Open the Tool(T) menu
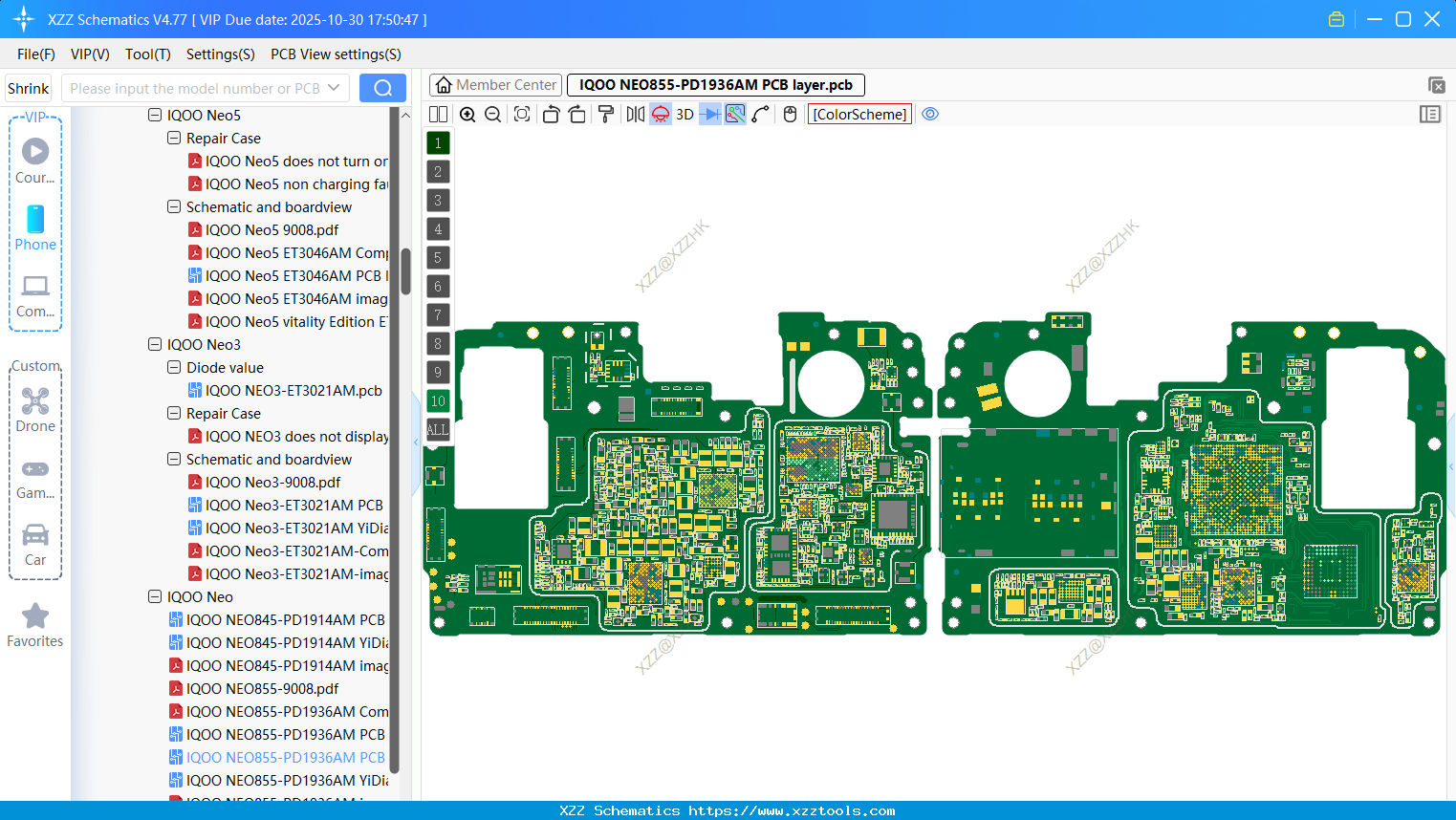1456x820 pixels. 147,54
